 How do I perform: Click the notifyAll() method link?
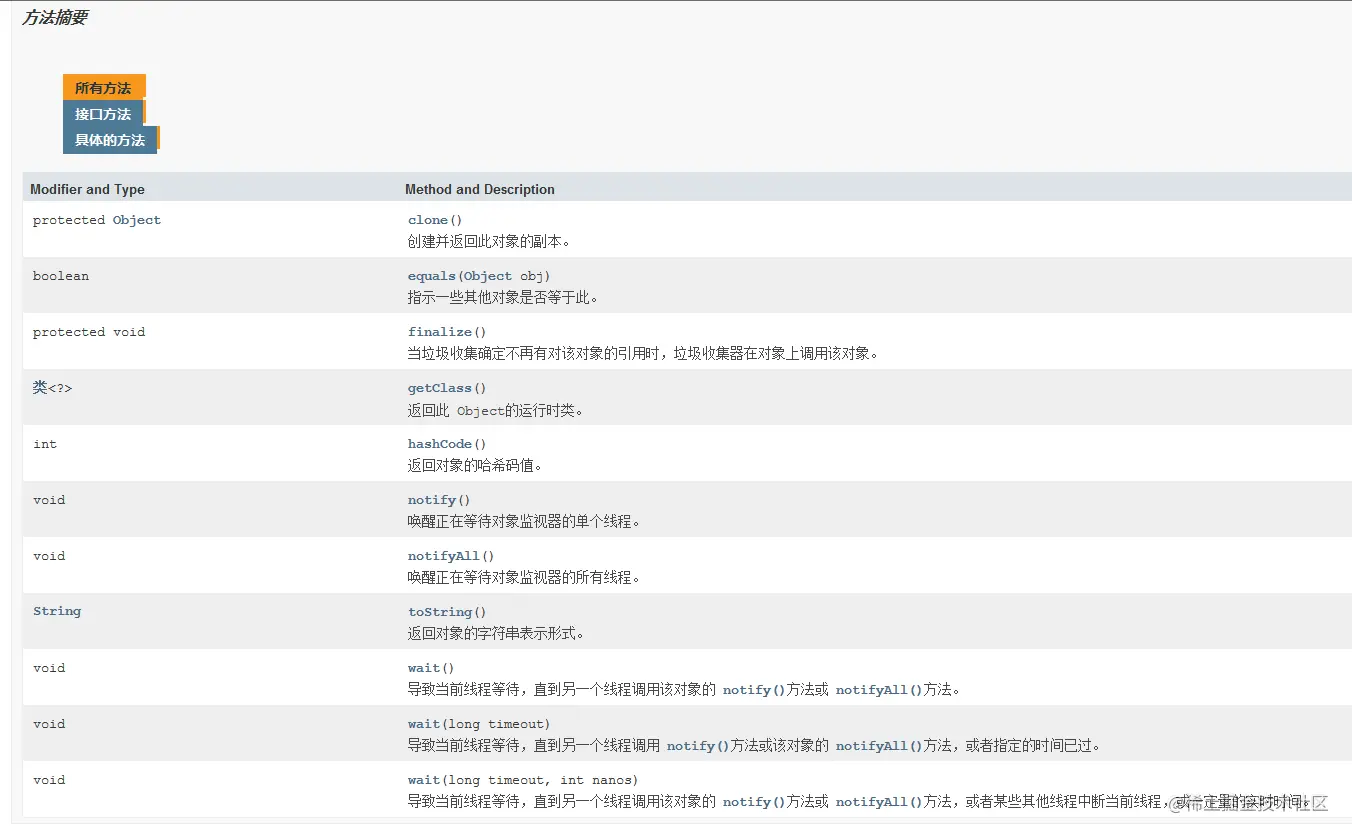pos(443,555)
